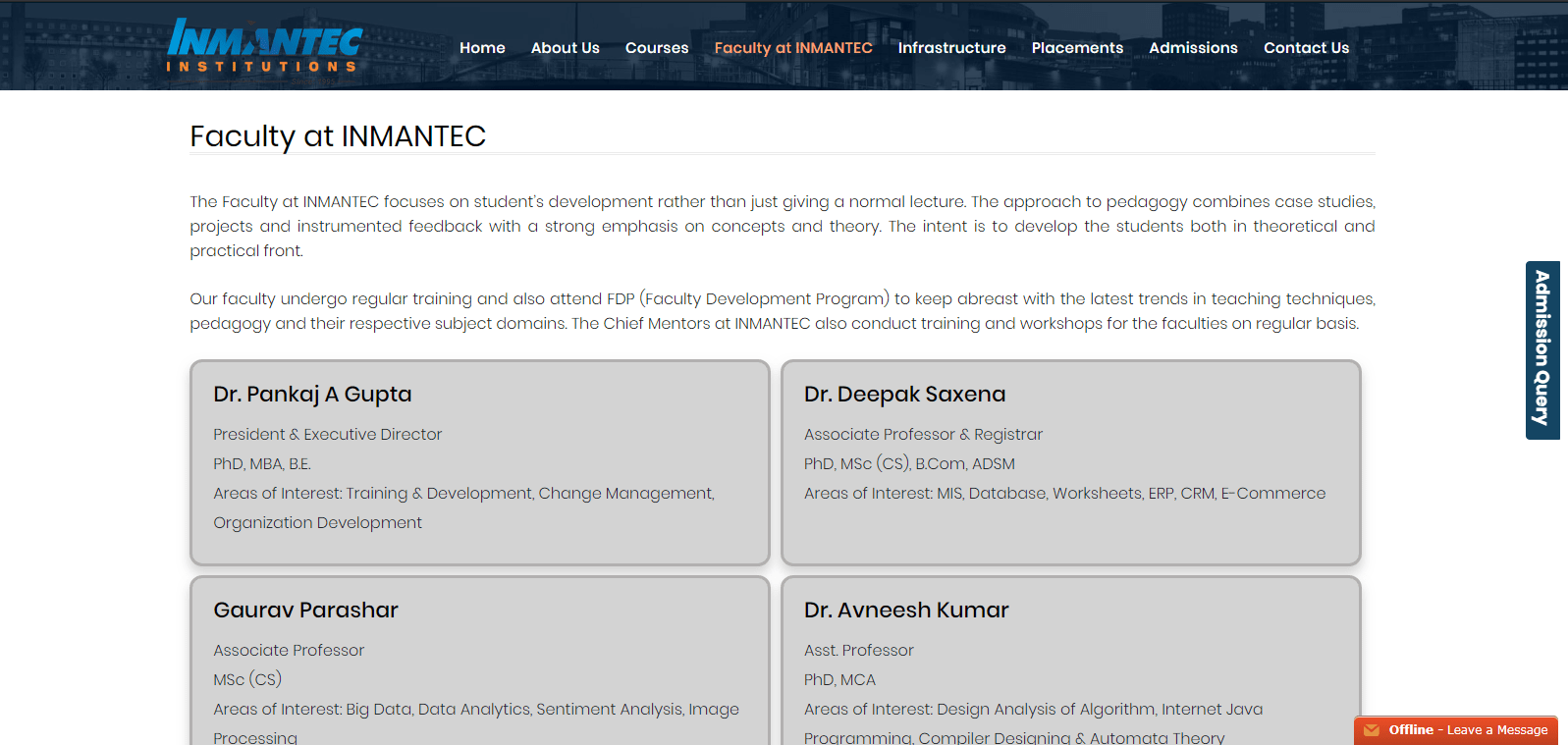
Task: Click Dr. Avneesh Kumar faculty name
Action: [x=905, y=611]
